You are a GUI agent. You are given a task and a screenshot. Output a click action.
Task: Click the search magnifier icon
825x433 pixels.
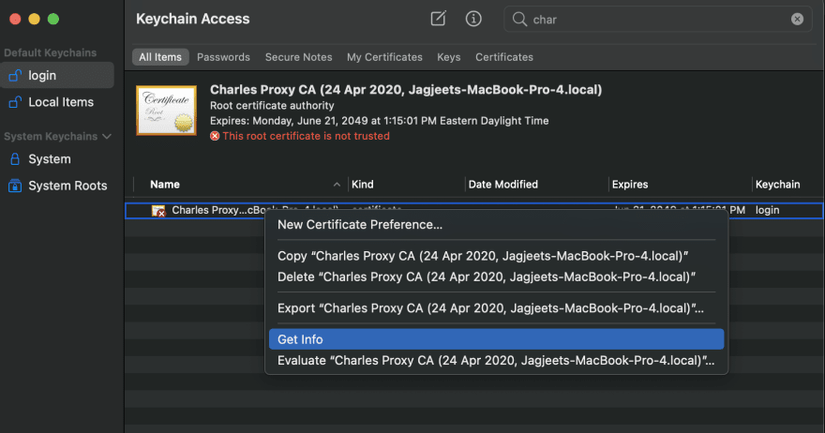click(x=519, y=19)
